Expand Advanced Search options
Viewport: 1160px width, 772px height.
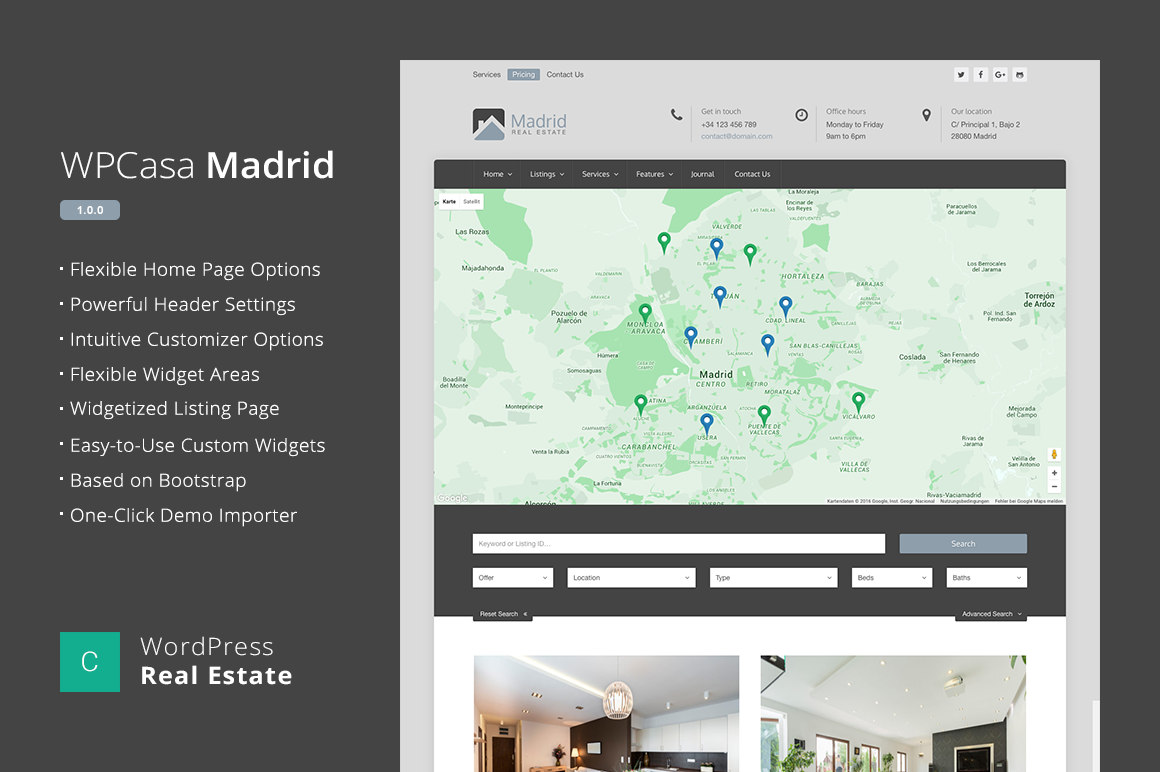coord(991,614)
